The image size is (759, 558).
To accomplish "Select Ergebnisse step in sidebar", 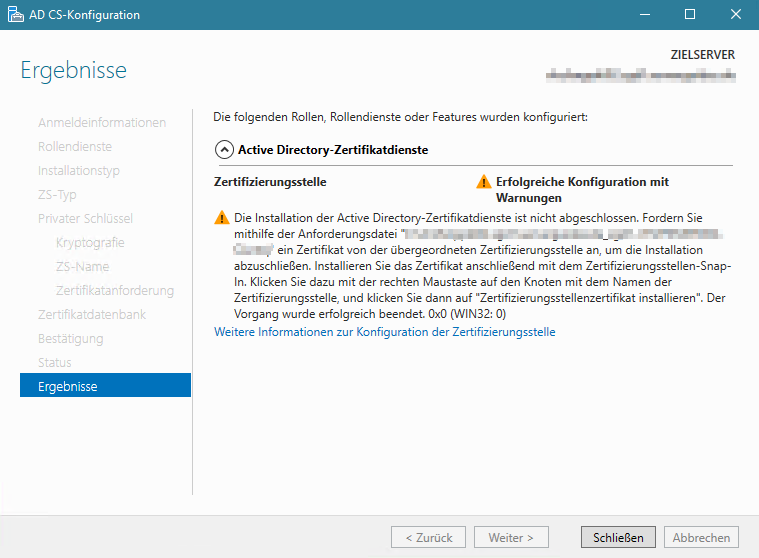I will click(106, 386).
